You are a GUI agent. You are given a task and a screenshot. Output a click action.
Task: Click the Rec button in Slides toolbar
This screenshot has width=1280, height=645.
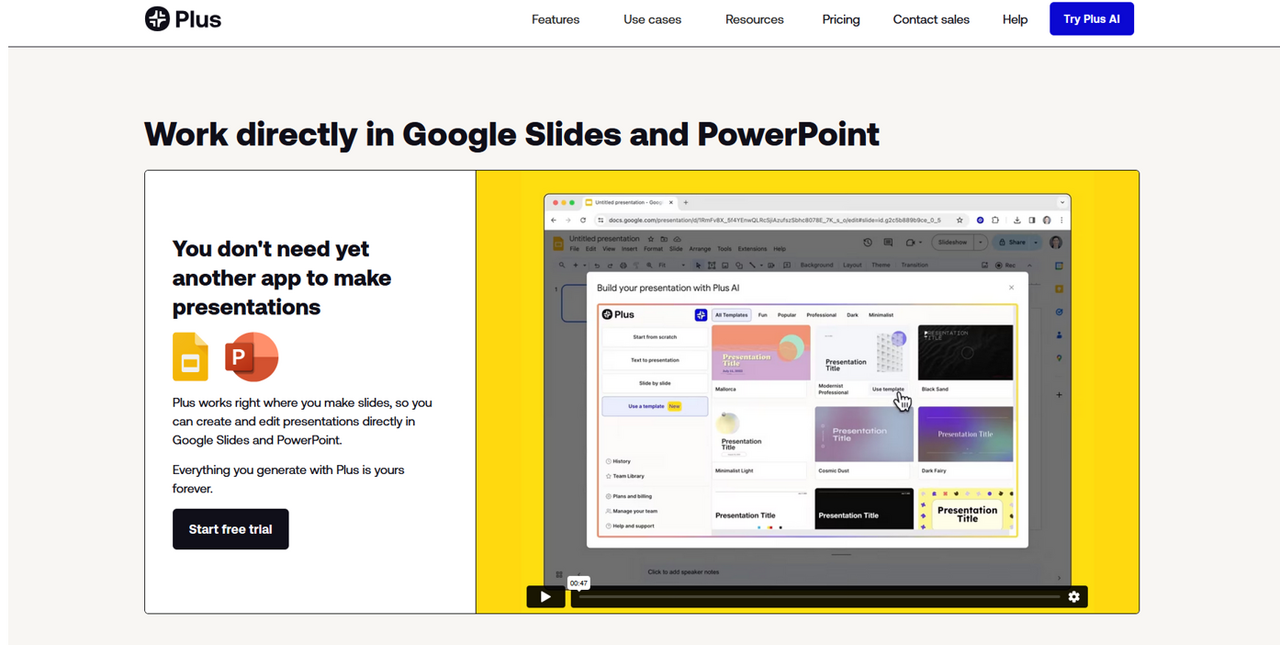[1005, 265]
